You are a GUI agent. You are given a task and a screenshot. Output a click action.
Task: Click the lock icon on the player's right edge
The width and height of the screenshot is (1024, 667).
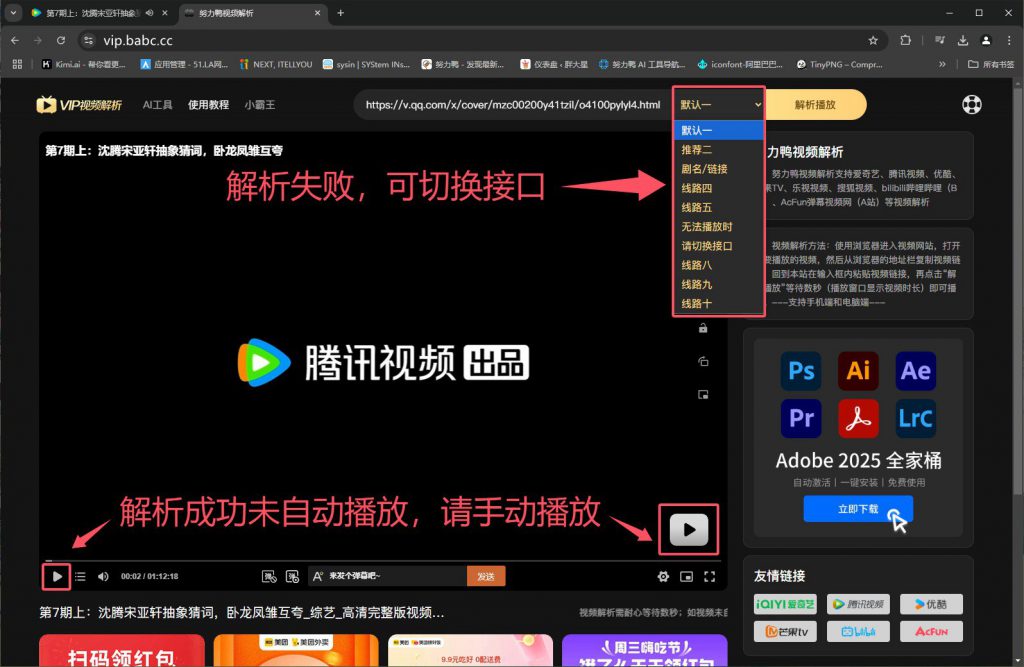[704, 328]
